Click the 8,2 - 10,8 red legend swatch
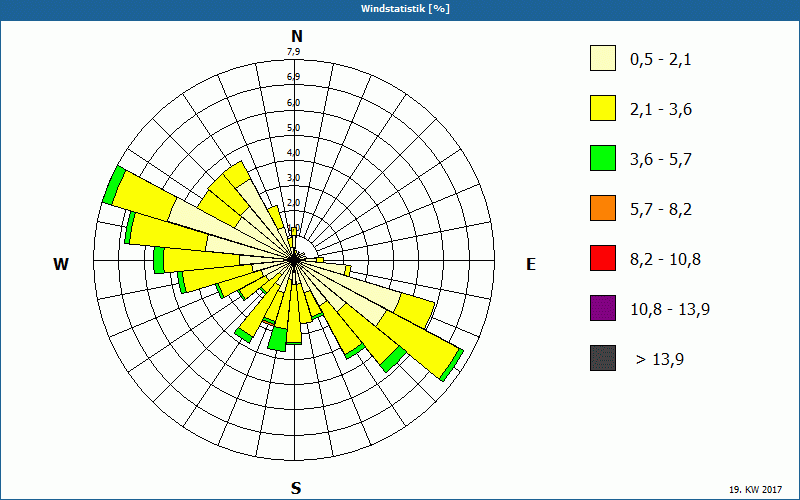 click(603, 258)
